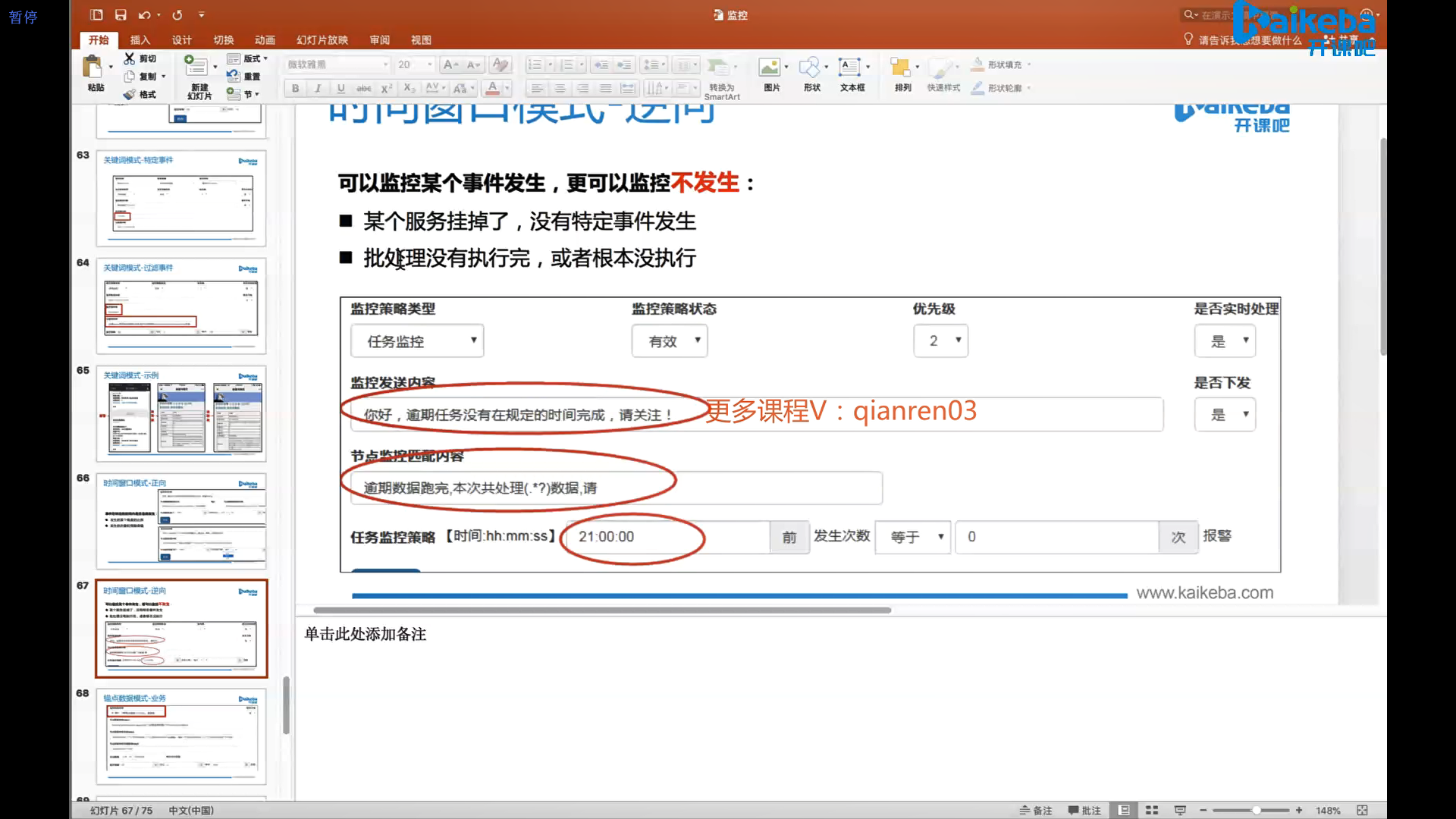Viewport: 1456px width, 819px height.
Task: Open the Section (节) dropdown
Action: coord(257,94)
